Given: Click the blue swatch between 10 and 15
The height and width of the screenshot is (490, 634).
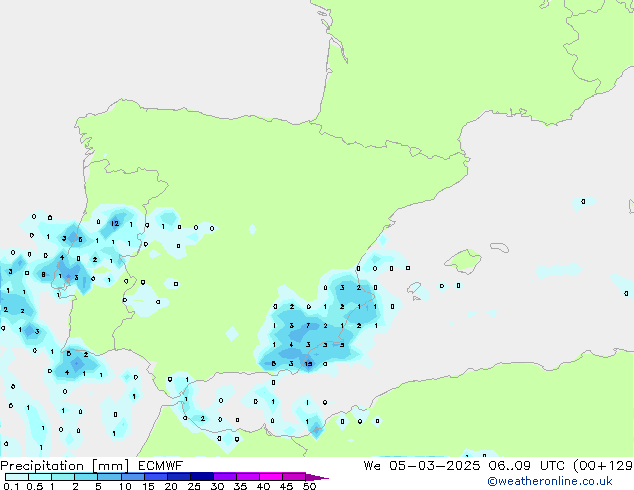Looking at the screenshot, I should tap(133, 477).
